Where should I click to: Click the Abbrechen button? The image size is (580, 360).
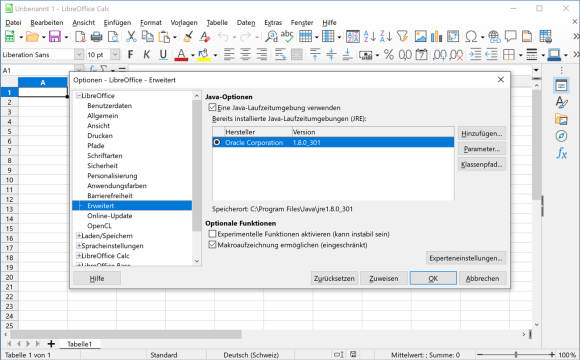[482, 278]
